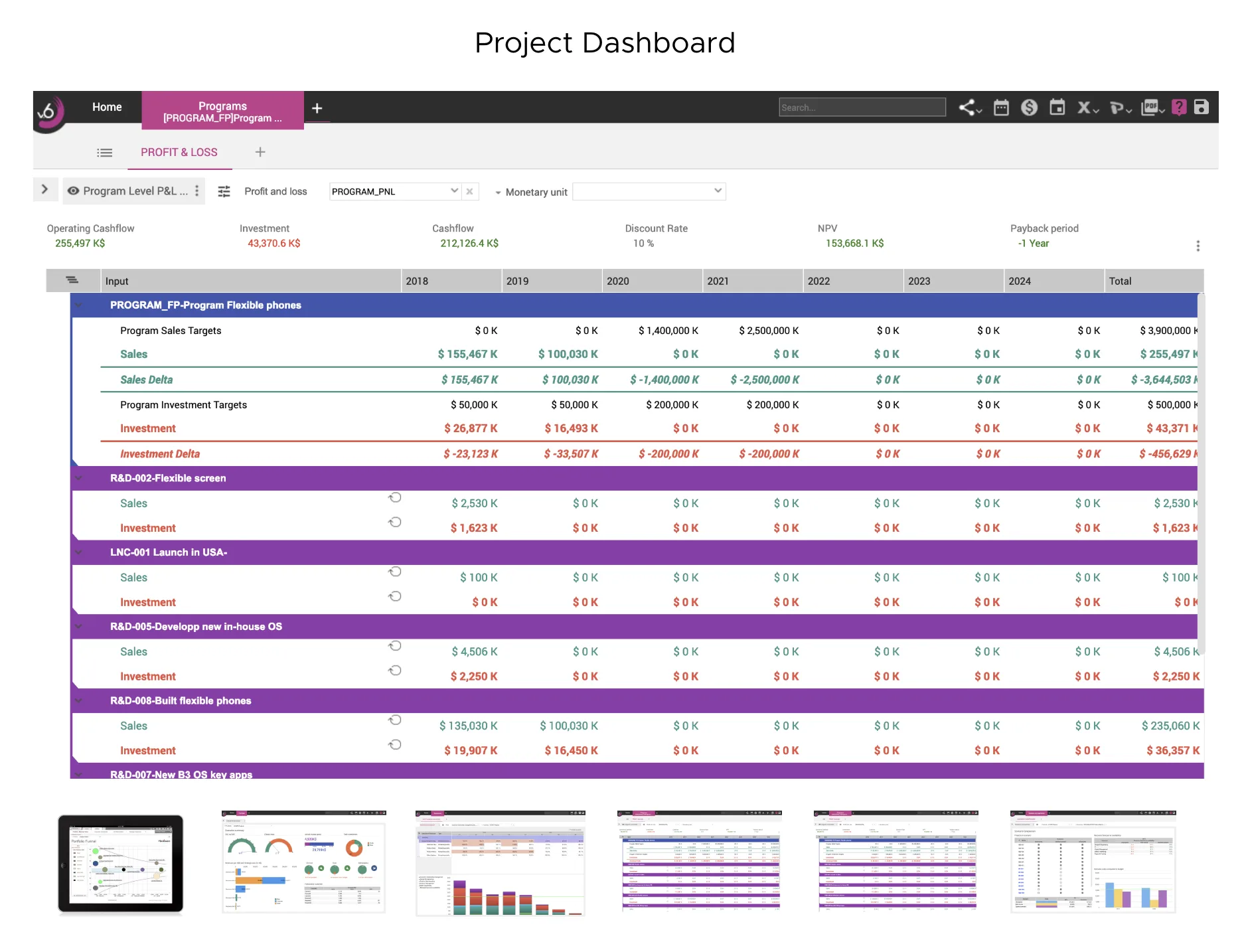Screen dimensions: 1244x952
Task: Click refresh icon on R&D-008 Sales row
Action: click(x=395, y=720)
